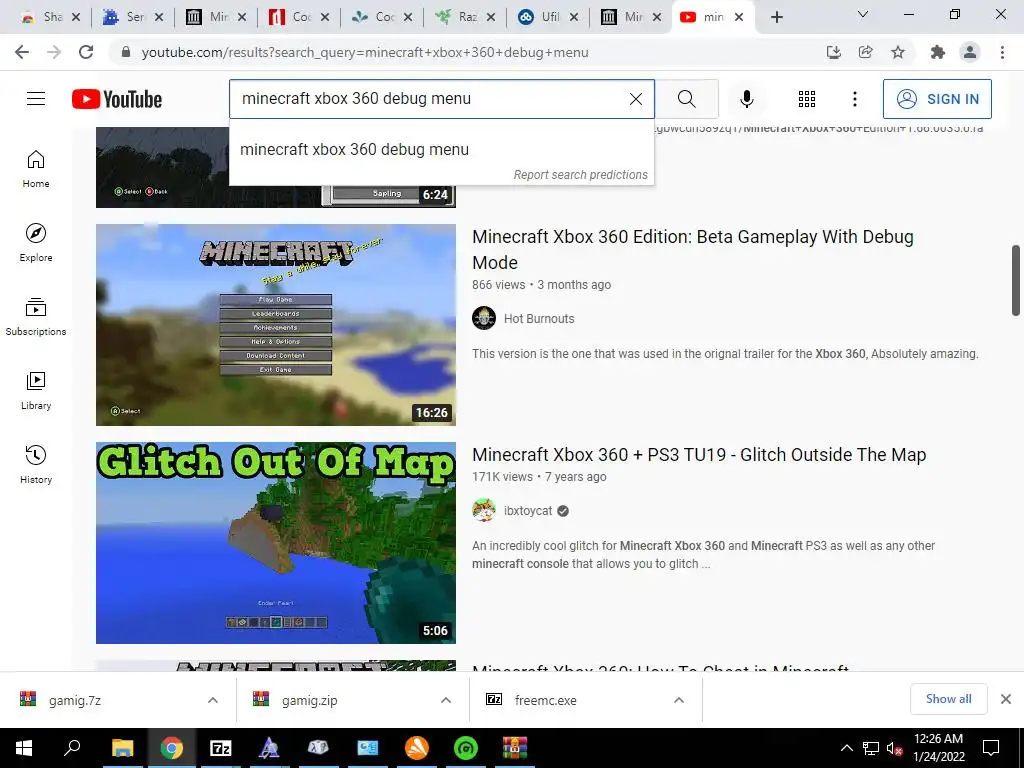
Task: Open a new browser tab
Action: (776, 17)
